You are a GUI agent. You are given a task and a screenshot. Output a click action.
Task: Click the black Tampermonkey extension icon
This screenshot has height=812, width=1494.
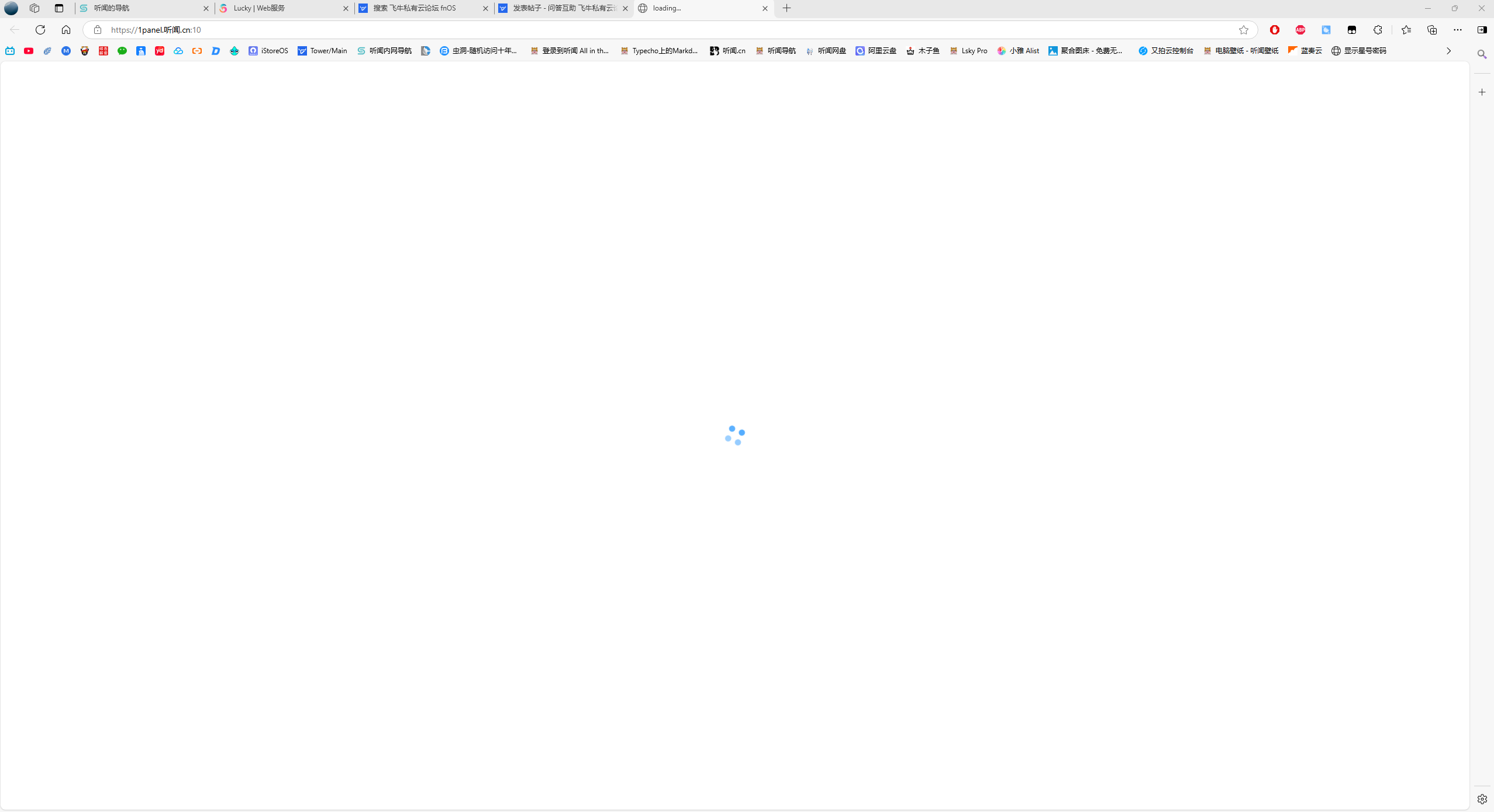[1352, 30]
